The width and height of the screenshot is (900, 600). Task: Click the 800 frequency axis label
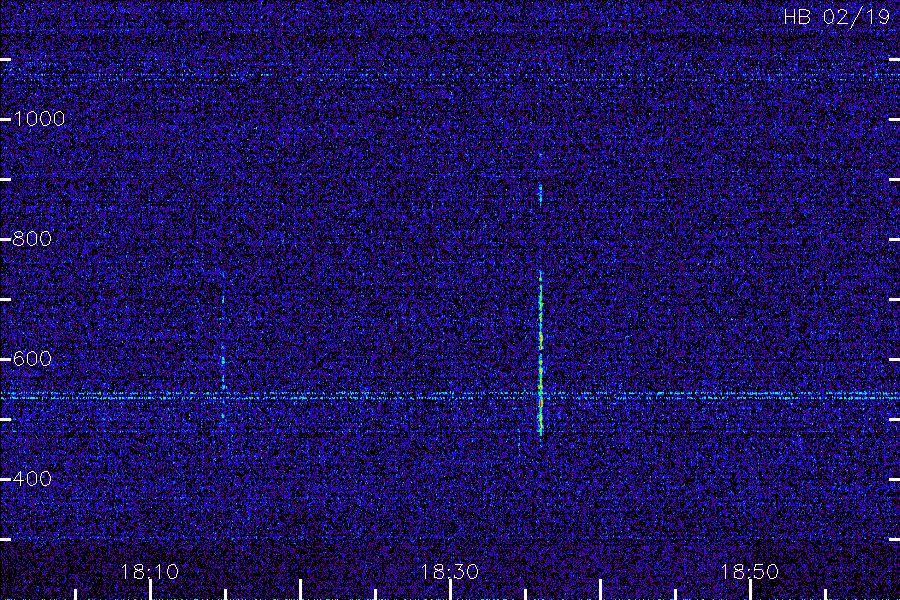[32, 239]
